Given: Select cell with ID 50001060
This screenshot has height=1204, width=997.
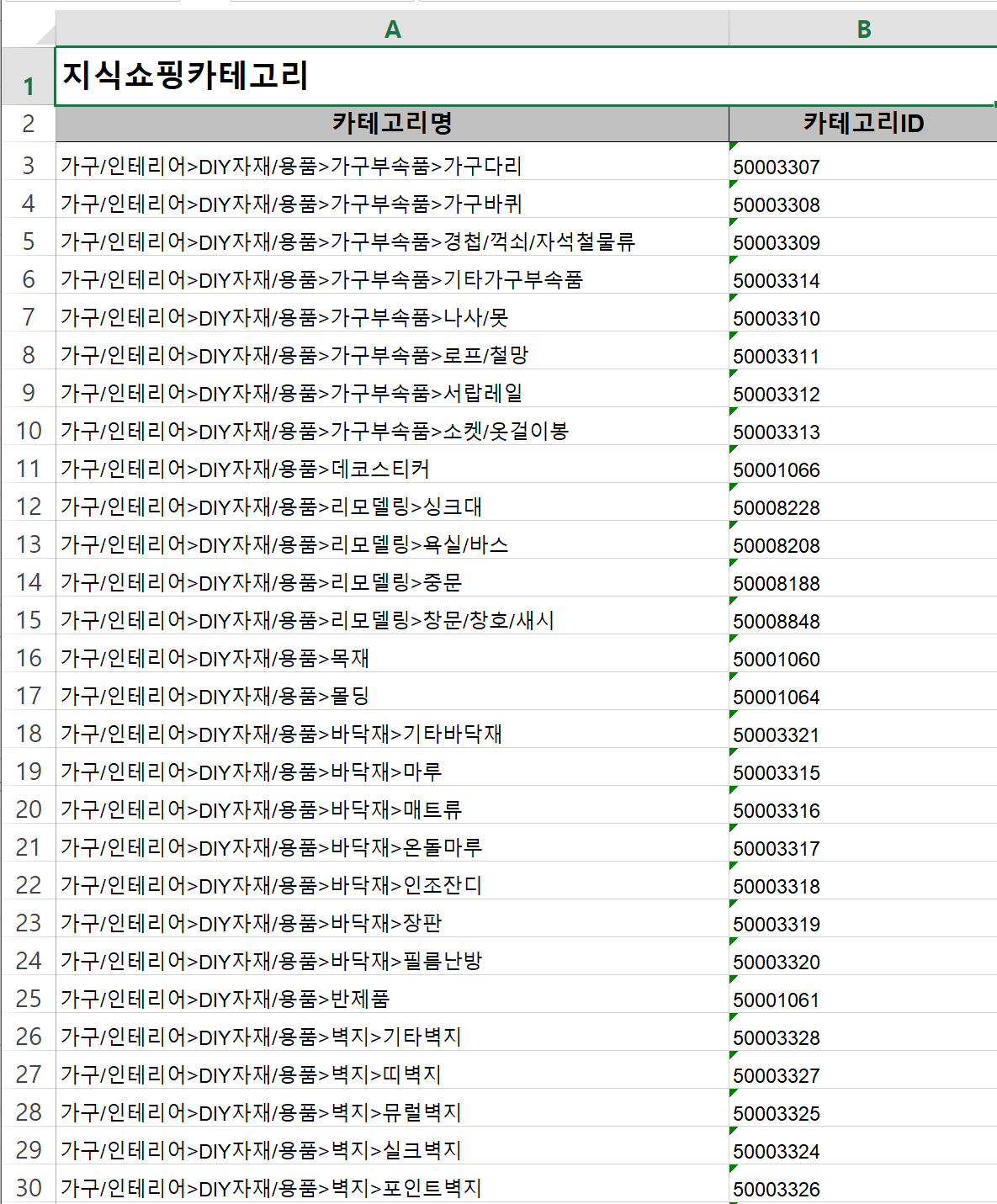Looking at the screenshot, I should [863, 654].
